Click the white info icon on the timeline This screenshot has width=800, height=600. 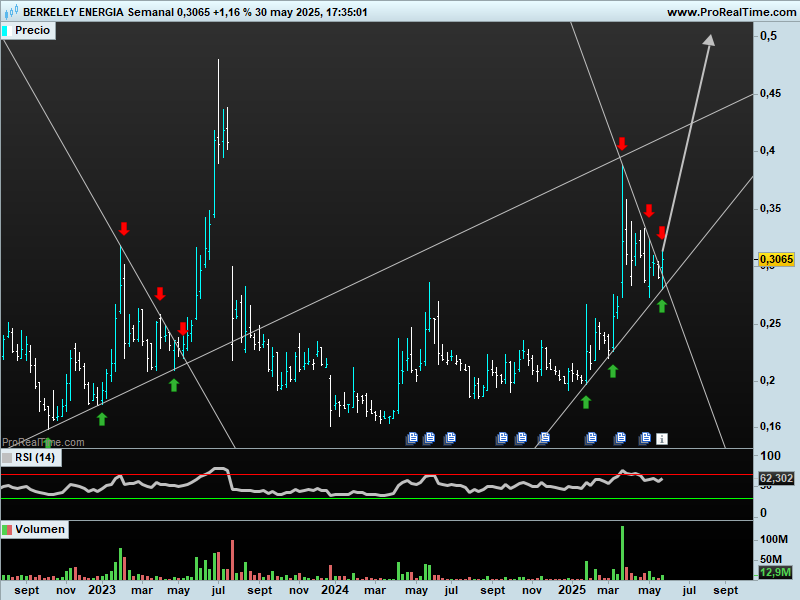[661, 438]
